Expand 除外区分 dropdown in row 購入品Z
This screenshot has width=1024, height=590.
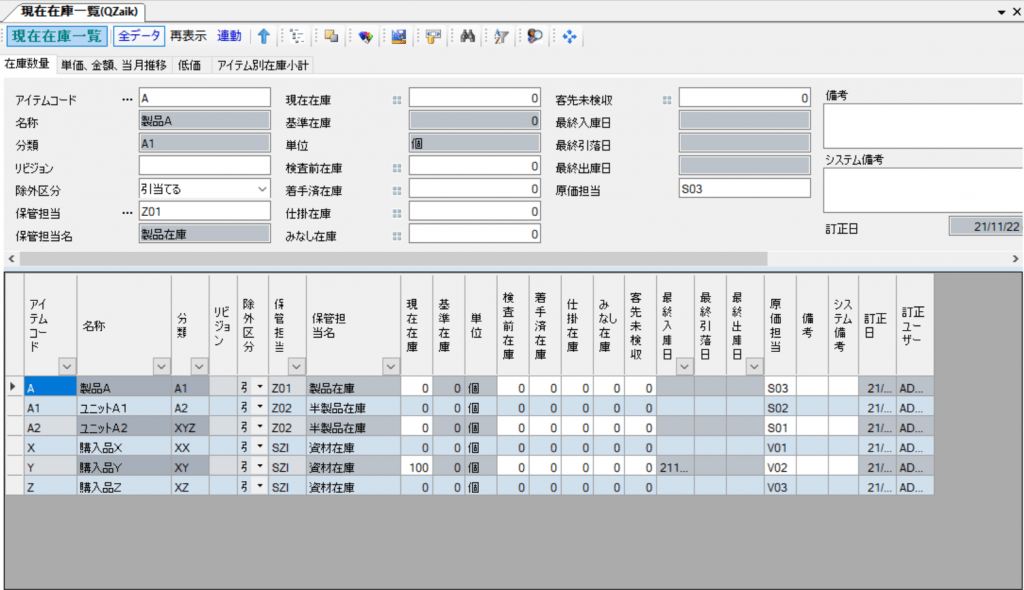(x=260, y=487)
